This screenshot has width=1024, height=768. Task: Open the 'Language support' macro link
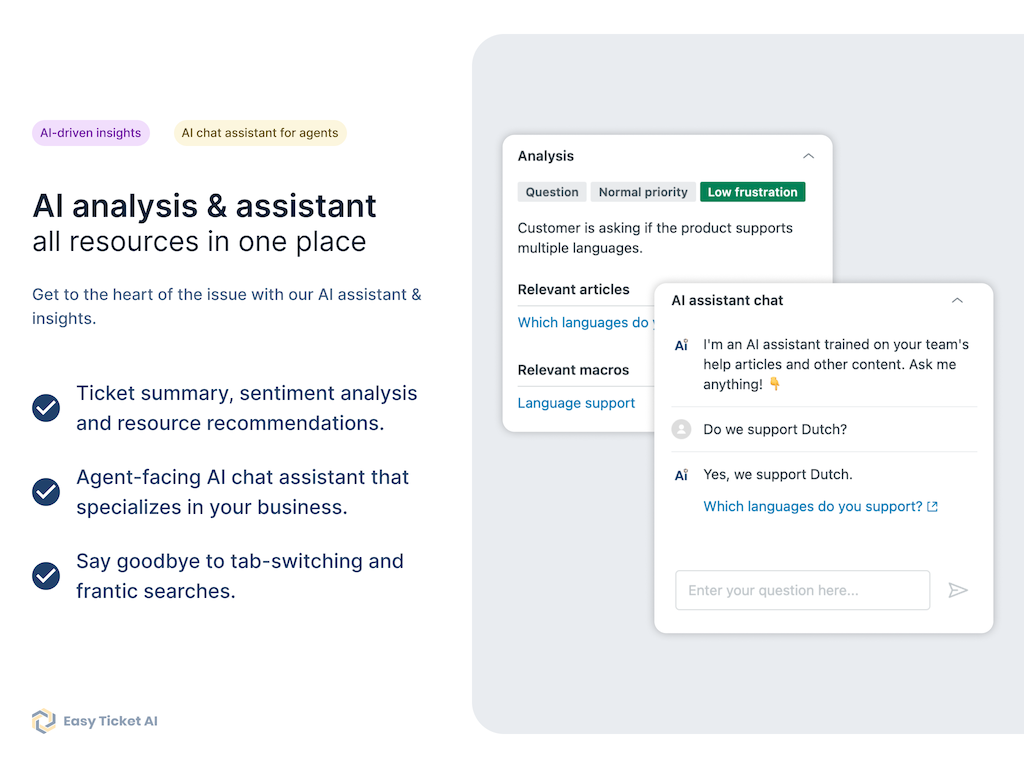tap(576, 403)
